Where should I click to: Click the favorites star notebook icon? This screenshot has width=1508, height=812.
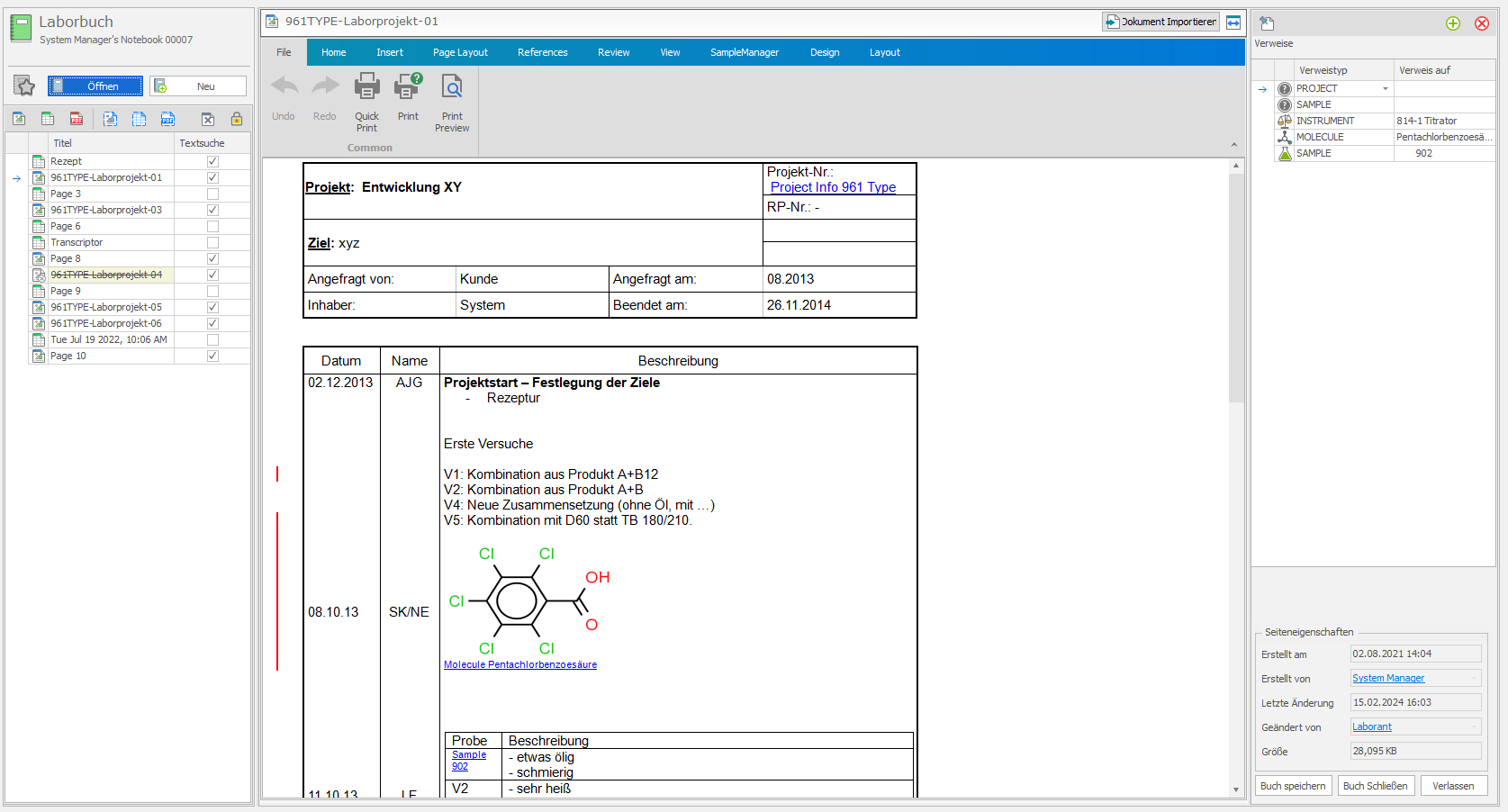coord(24,86)
